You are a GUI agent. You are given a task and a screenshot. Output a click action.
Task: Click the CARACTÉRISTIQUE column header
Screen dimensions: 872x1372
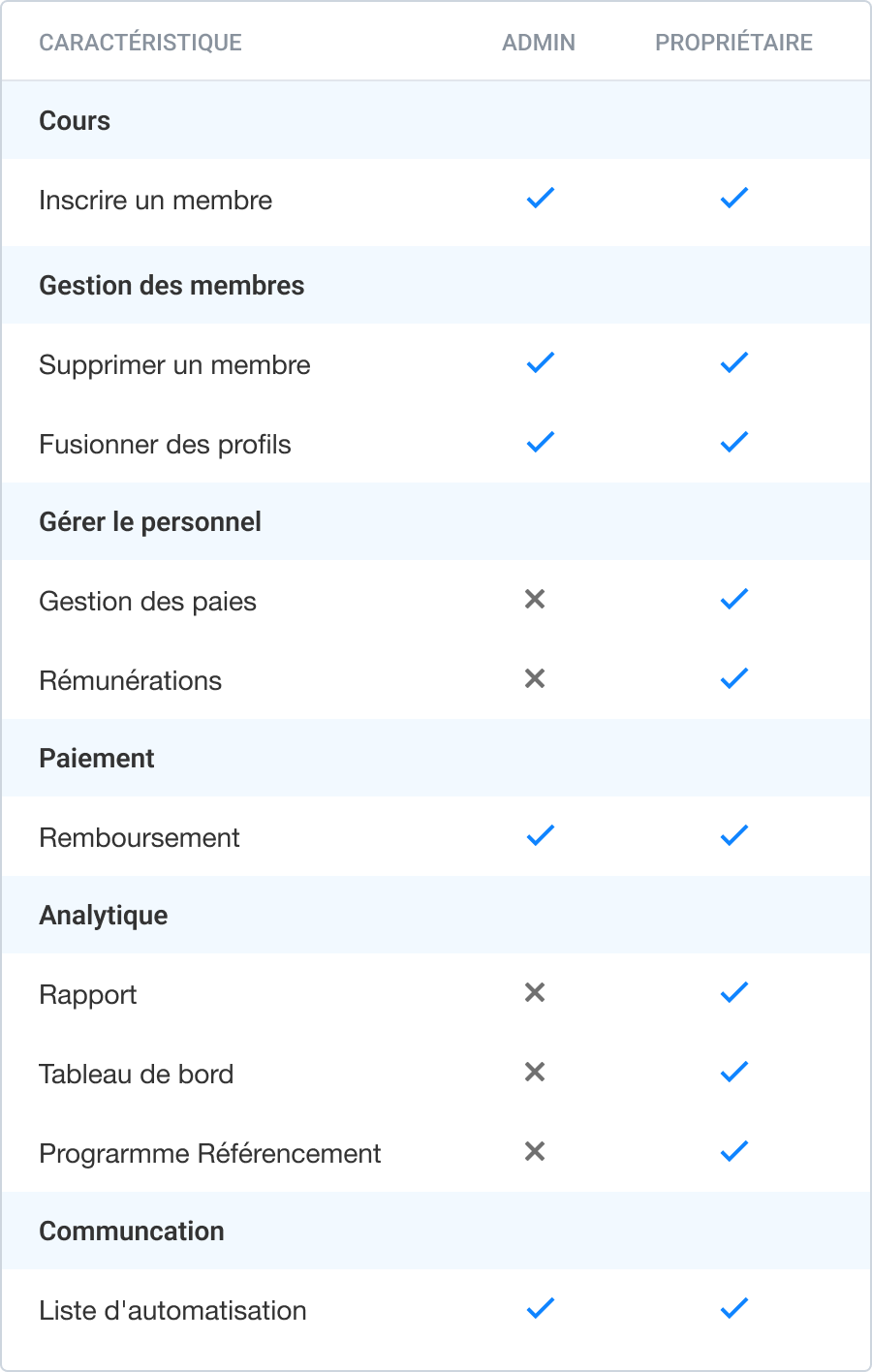(140, 43)
